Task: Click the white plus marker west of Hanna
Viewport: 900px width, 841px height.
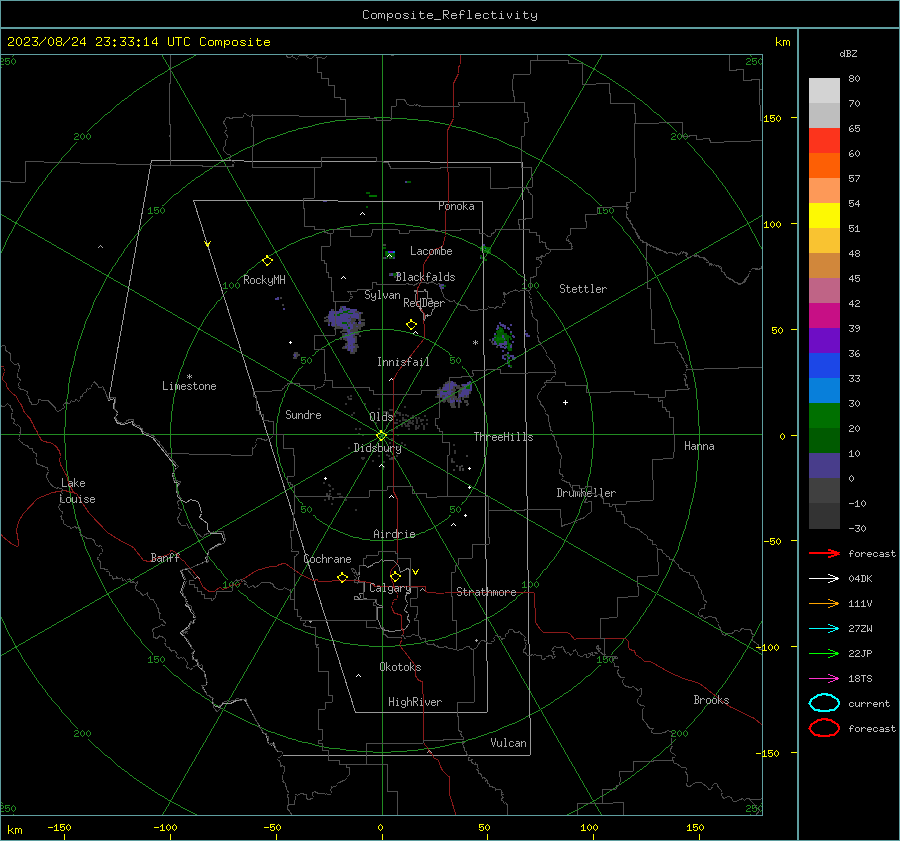Action: (x=565, y=402)
